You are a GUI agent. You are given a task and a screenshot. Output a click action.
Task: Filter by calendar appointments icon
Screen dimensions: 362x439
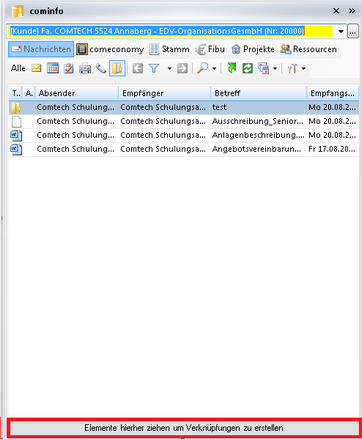tap(53, 69)
